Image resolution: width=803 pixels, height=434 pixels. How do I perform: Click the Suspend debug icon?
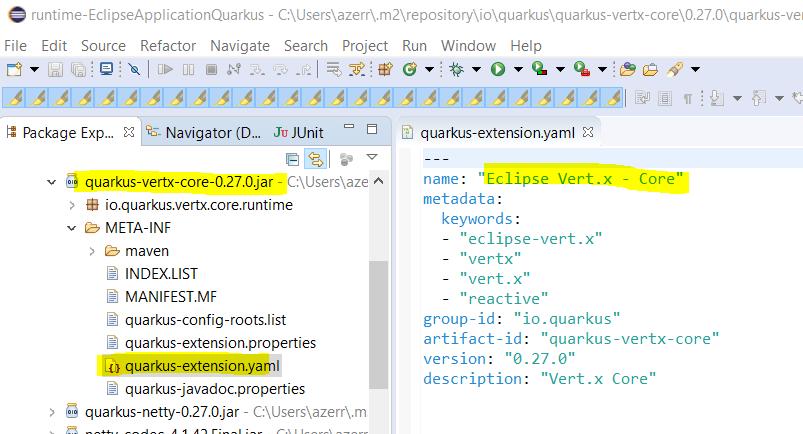[188, 69]
